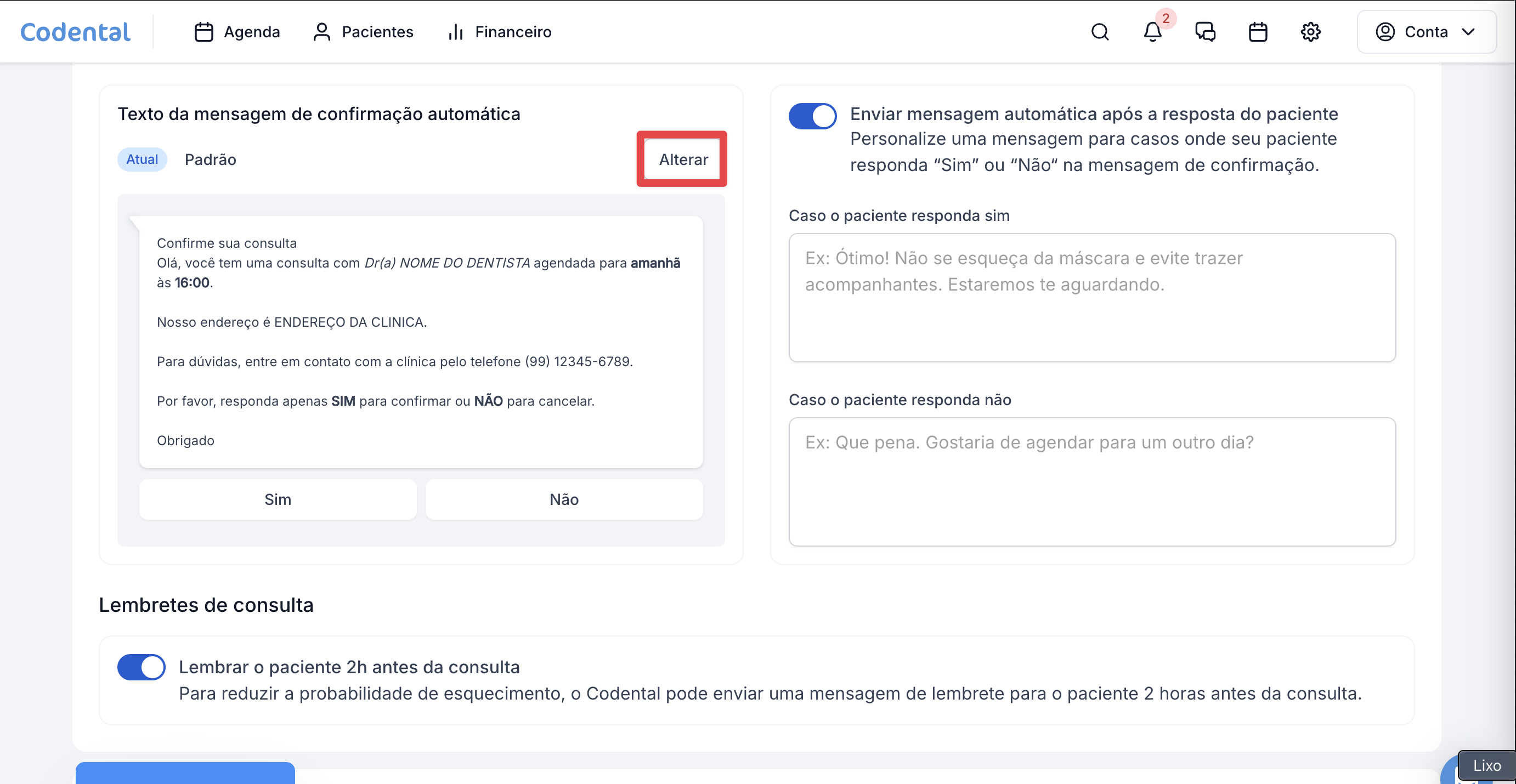Focus the 'responda sim' message field
Viewport: 1516px width, 784px height.
(1091, 298)
